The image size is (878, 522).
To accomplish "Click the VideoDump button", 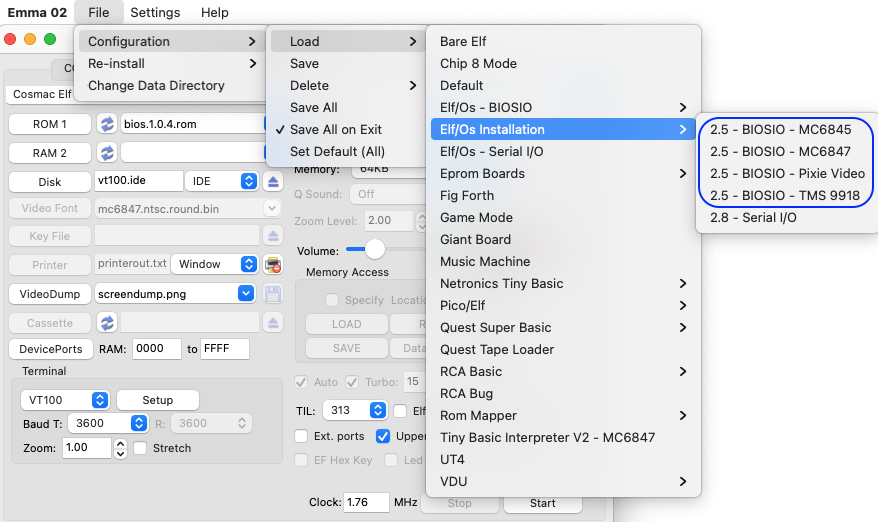I will 50,293.
